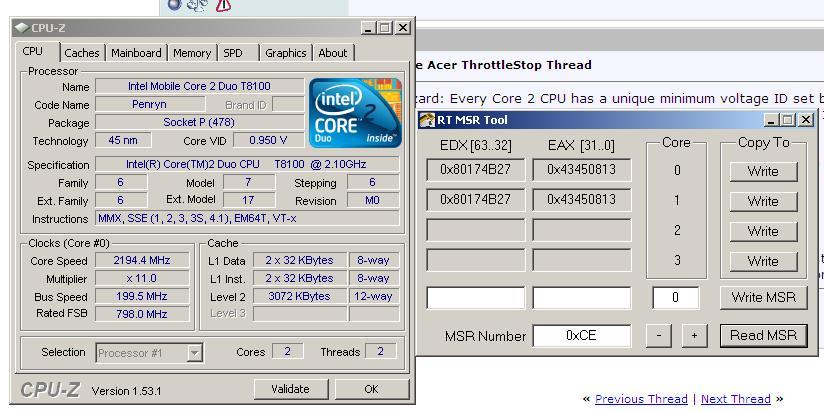Open the Previous Thread link
This screenshot has height=411, width=824.
[x=641, y=399]
